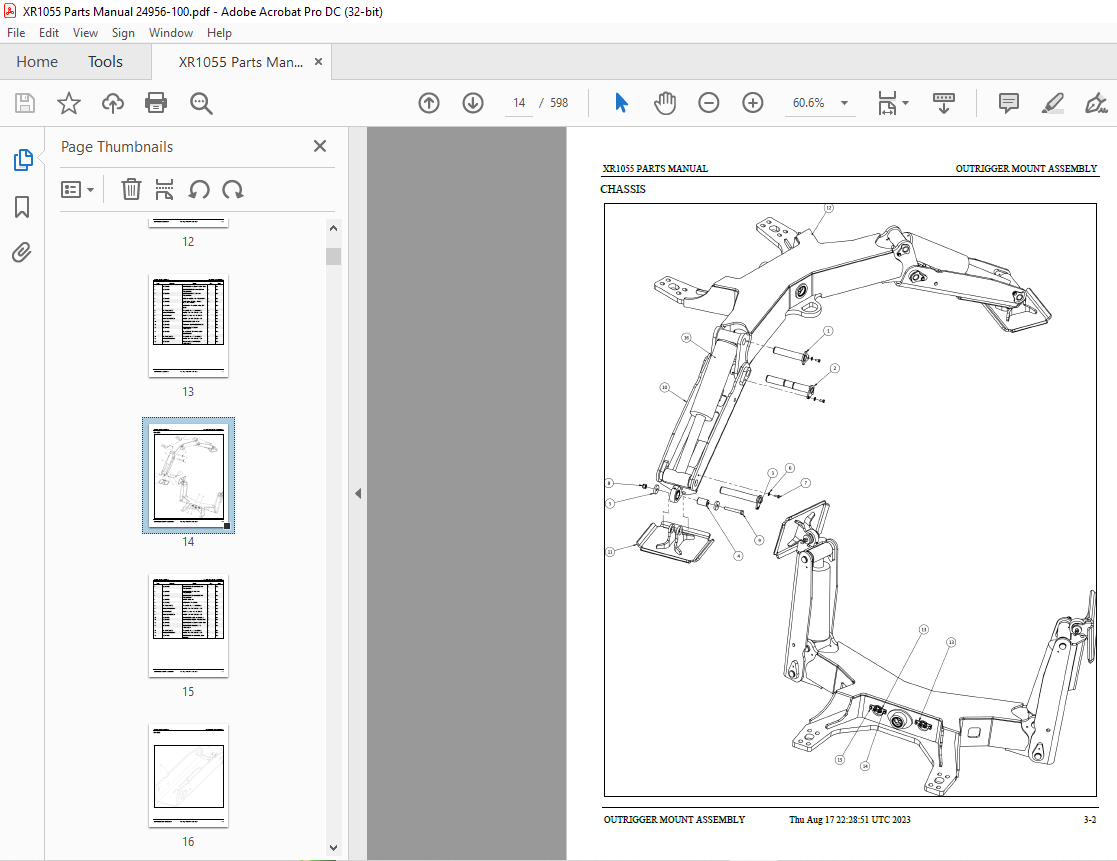Collapse the navigation pane with arrow
1117x861 pixels.
358,494
